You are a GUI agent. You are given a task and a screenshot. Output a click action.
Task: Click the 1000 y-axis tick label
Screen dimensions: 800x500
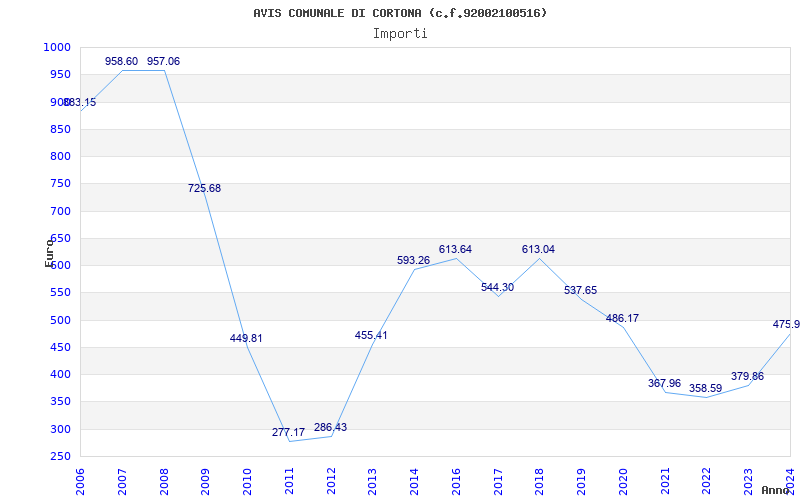pyautogui.click(x=57, y=47)
